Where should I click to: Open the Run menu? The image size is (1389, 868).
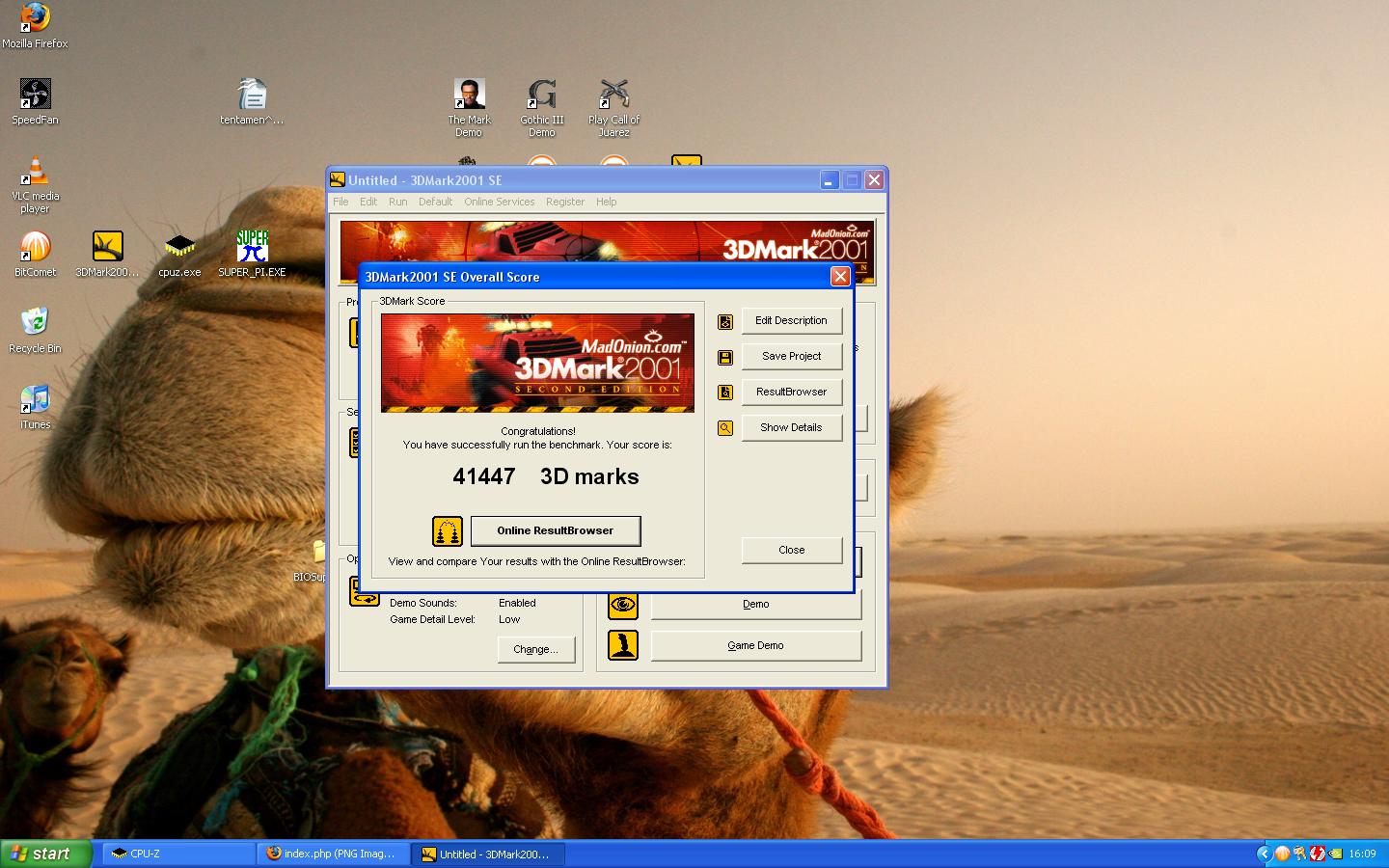pyautogui.click(x=397, y=202)
